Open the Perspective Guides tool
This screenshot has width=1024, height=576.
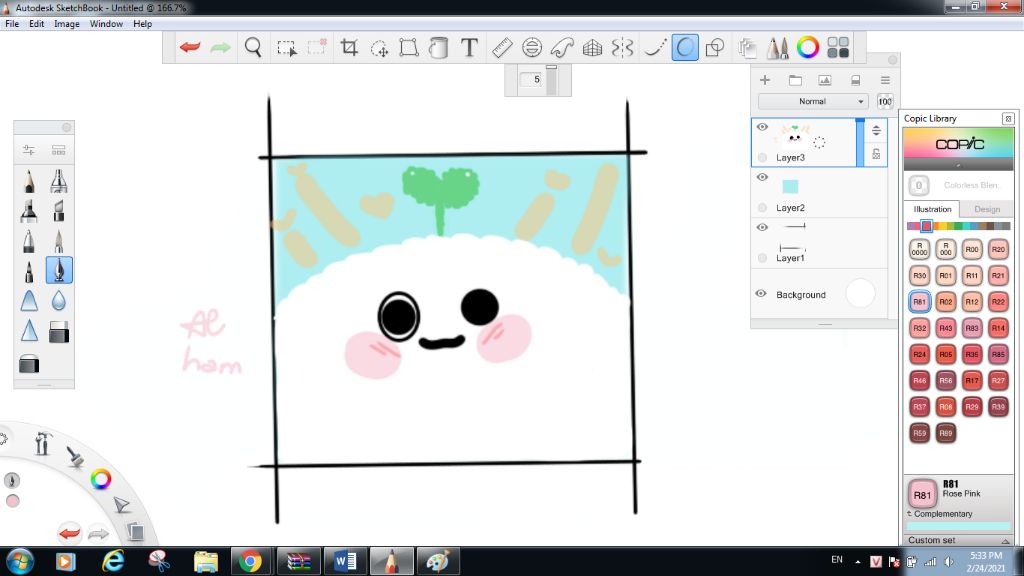click(x=592, y=47)
